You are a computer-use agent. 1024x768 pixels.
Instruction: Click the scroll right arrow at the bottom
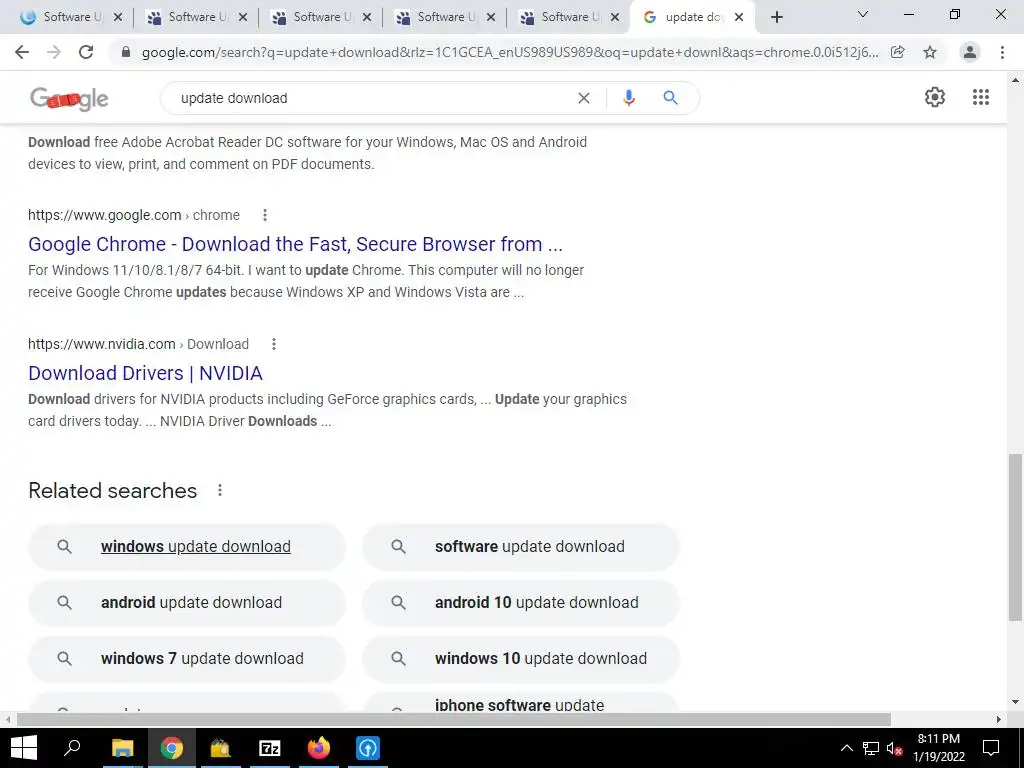click(999, 719)
